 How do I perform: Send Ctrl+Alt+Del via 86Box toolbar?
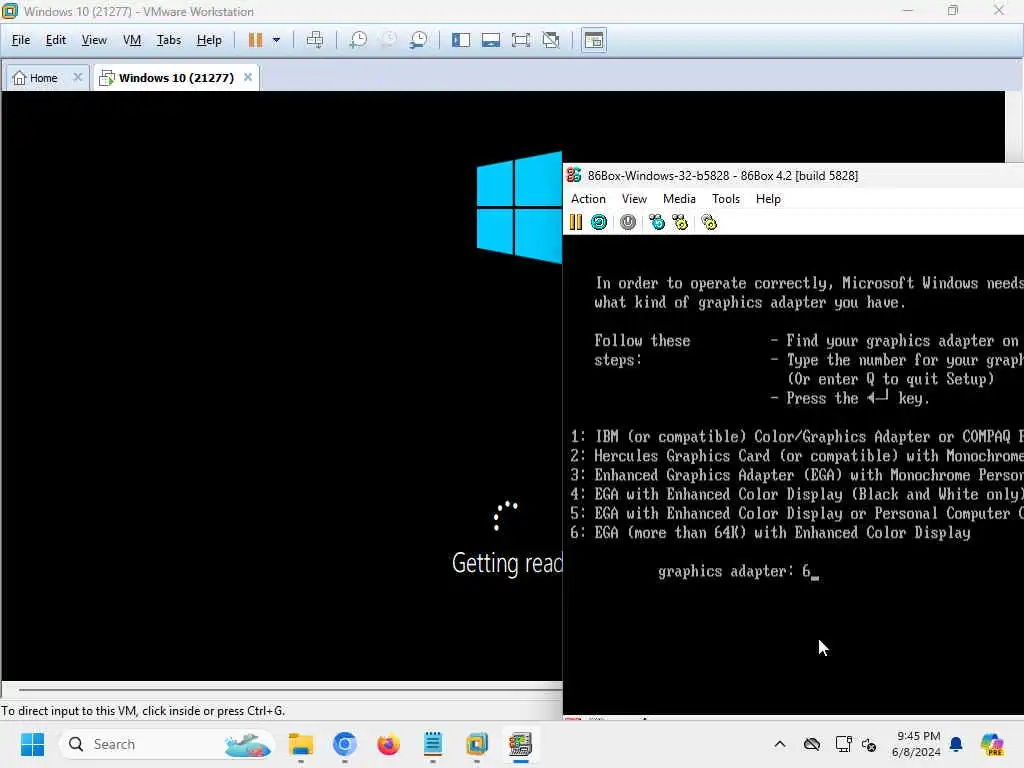[x=656, y=223]
